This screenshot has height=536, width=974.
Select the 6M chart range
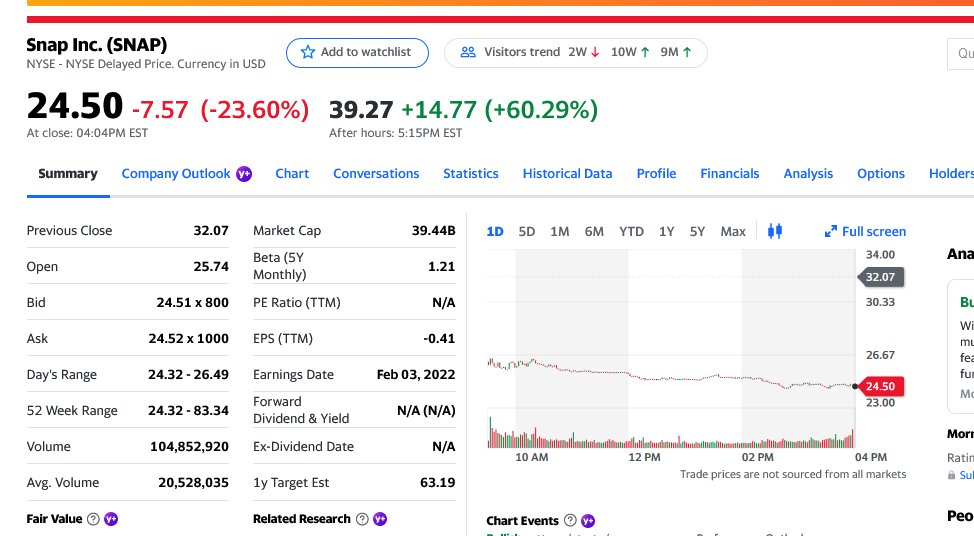pyautogui.click(x=594, y=232)
